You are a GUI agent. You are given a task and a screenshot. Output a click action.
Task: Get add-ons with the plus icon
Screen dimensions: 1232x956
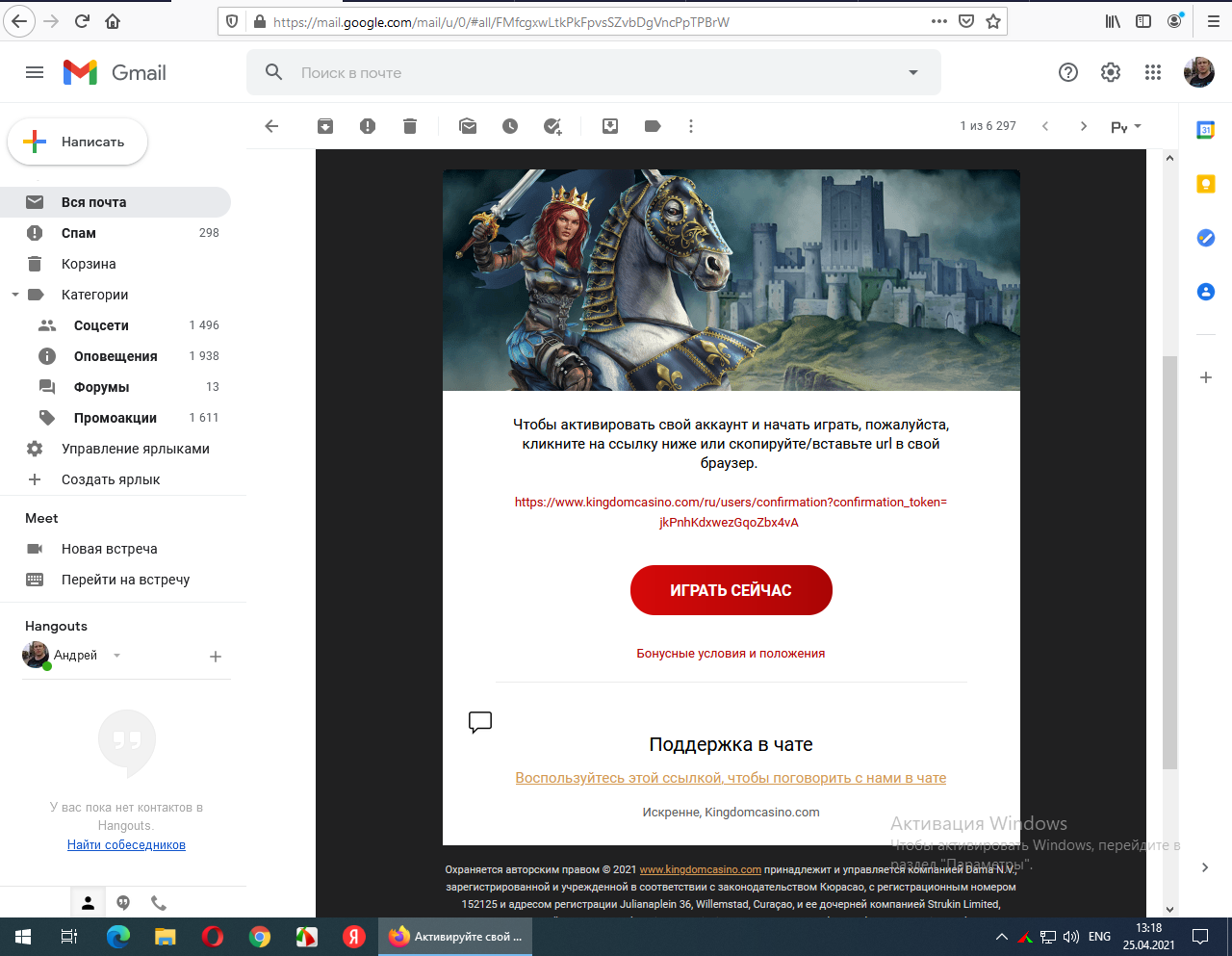(x=1206, y=377)
